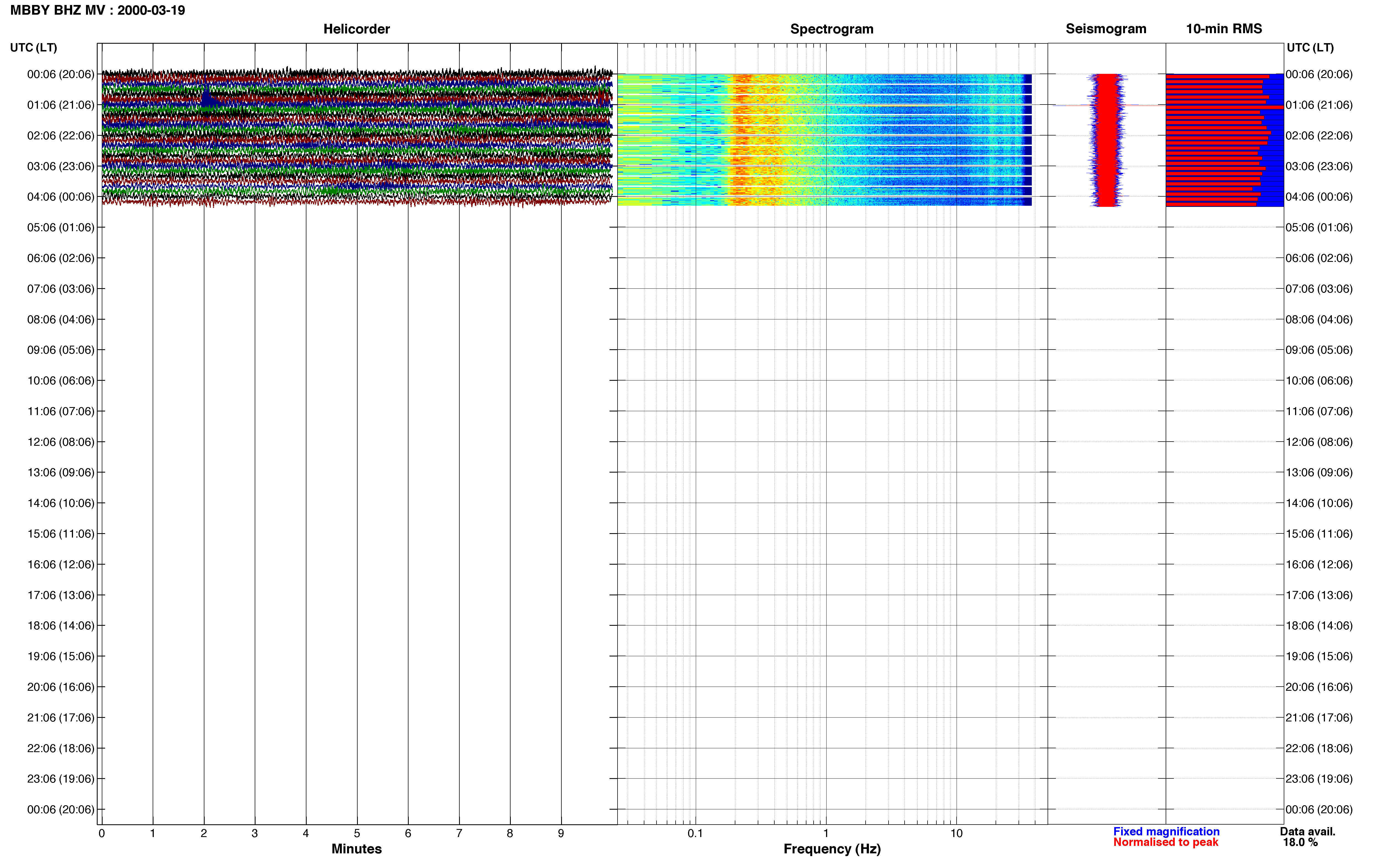This screenshot has height=868, width=1388.
Task: Click left time label 20:06 (16:06)
Action: click(x=60, y=687)
